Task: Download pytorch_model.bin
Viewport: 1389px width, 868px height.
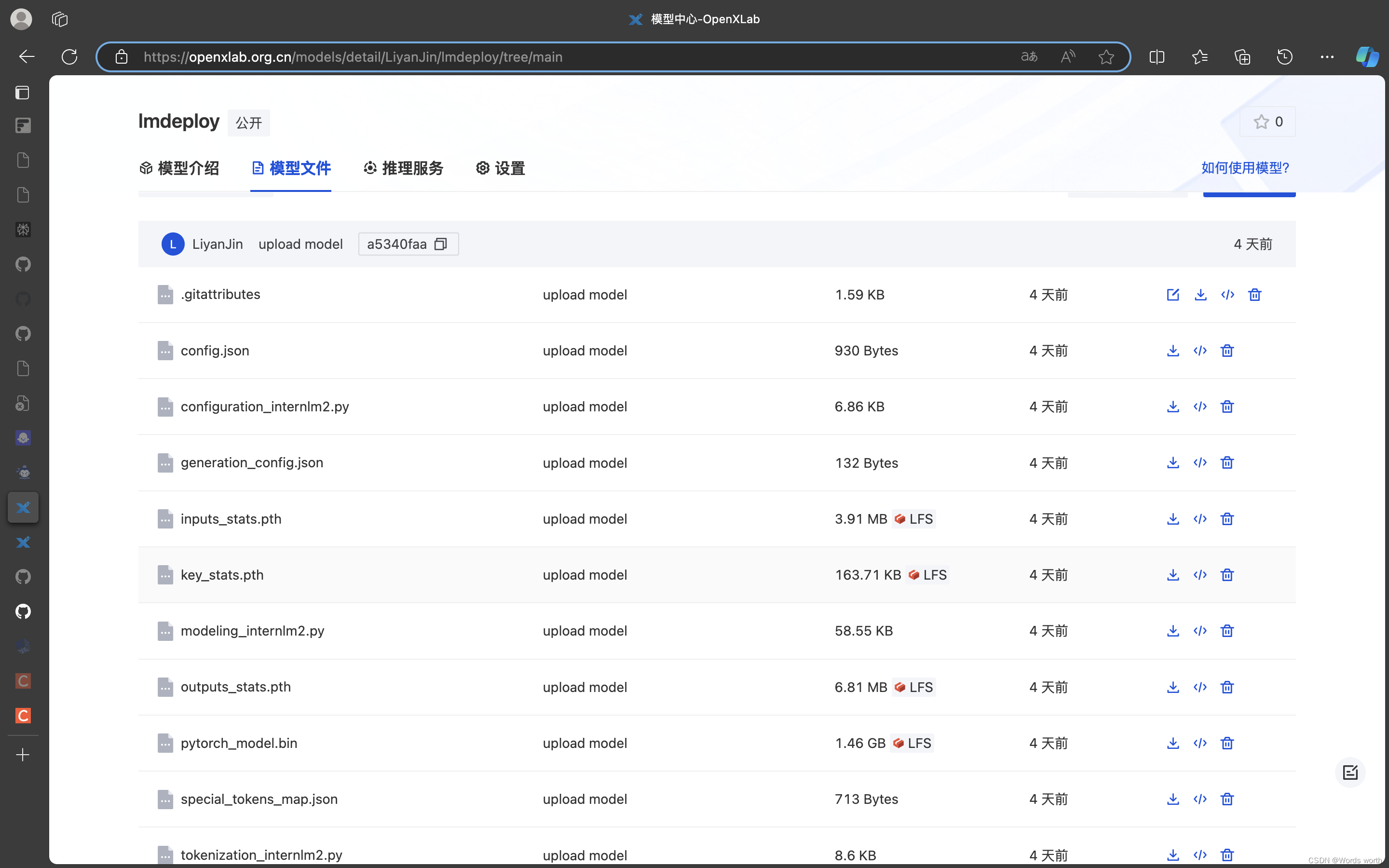Action: coord(1172,743)
